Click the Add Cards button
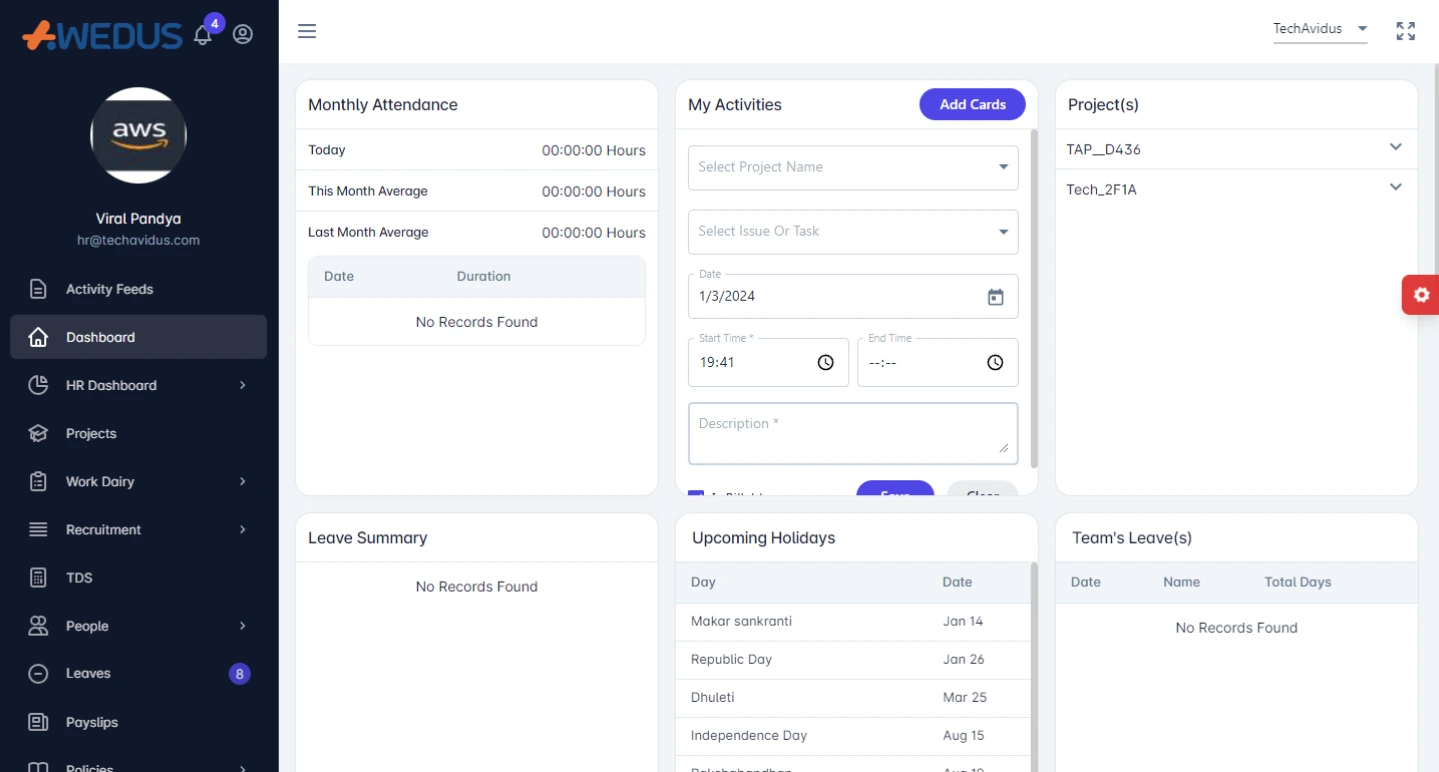 972,104
